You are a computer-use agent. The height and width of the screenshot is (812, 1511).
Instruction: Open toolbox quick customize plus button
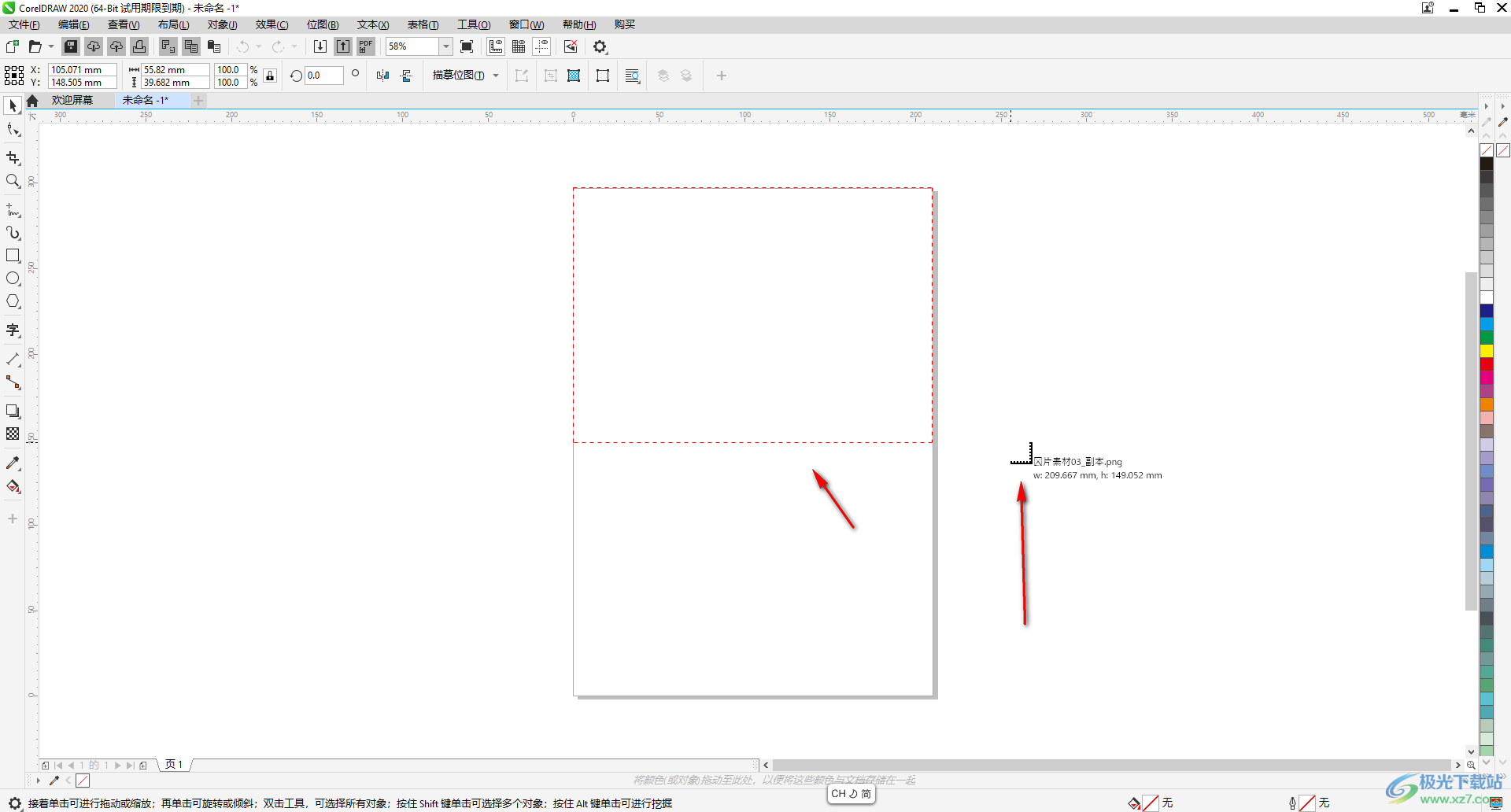coord(13,519)
